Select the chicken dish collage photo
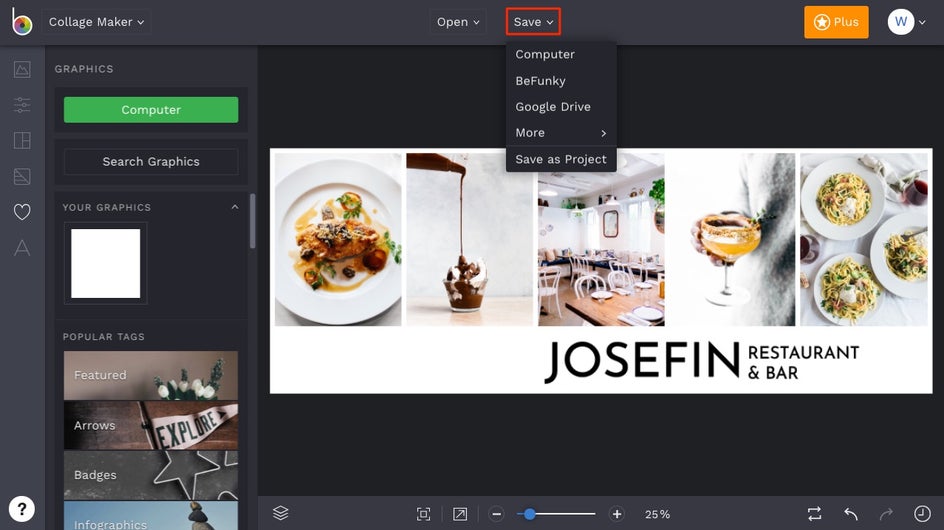 (338, 240)
